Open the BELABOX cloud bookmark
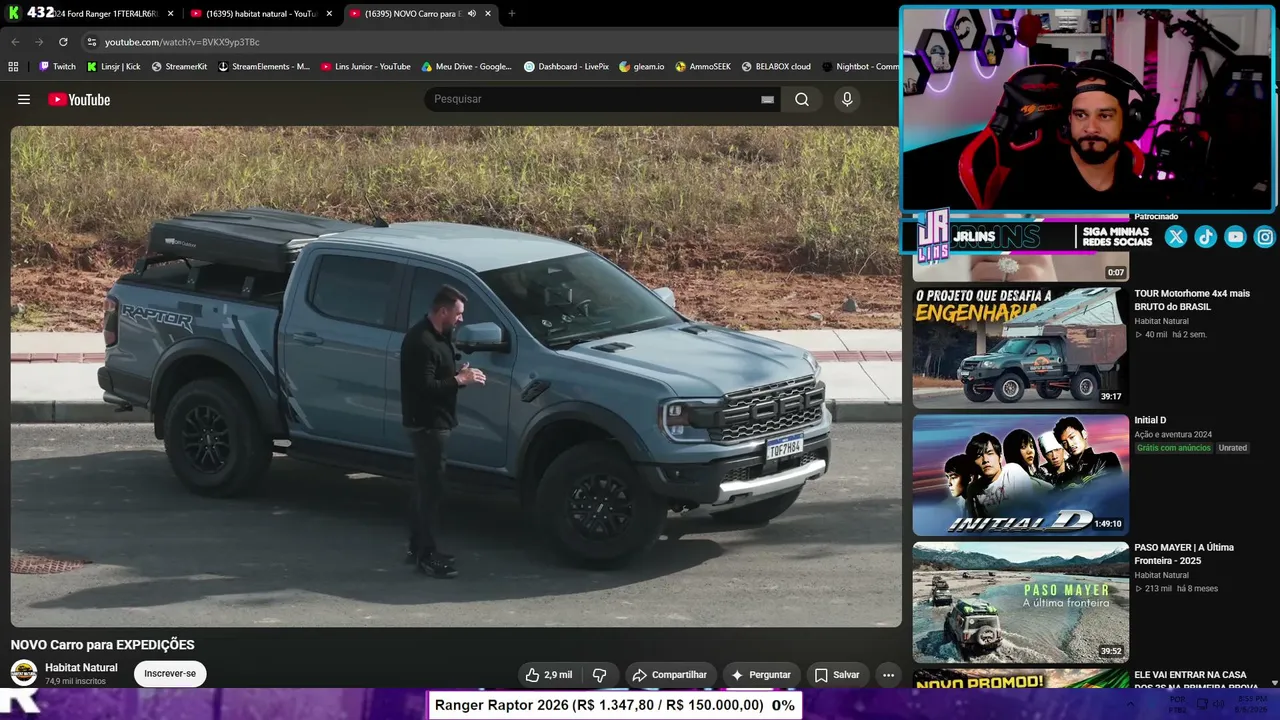The height and width of the screenshot is (720, 1280). [x=776, y=67]
